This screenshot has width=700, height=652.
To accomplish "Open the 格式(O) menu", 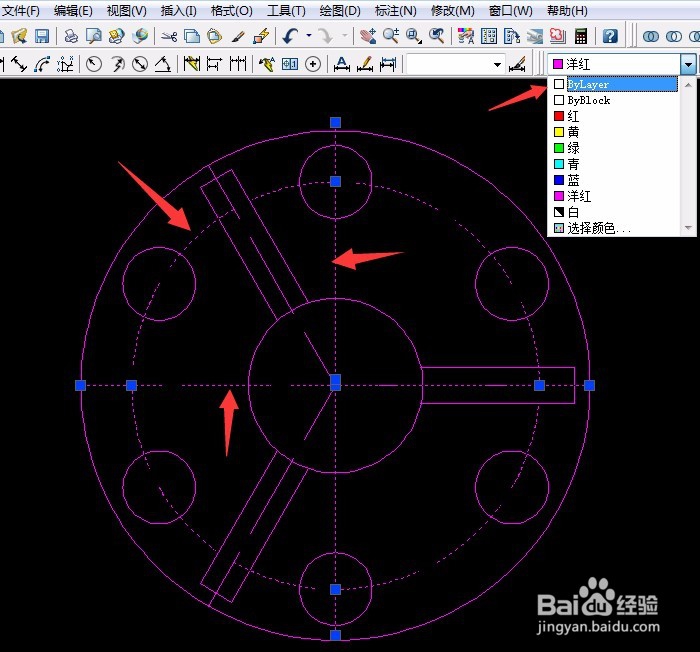I will [232, 10].
